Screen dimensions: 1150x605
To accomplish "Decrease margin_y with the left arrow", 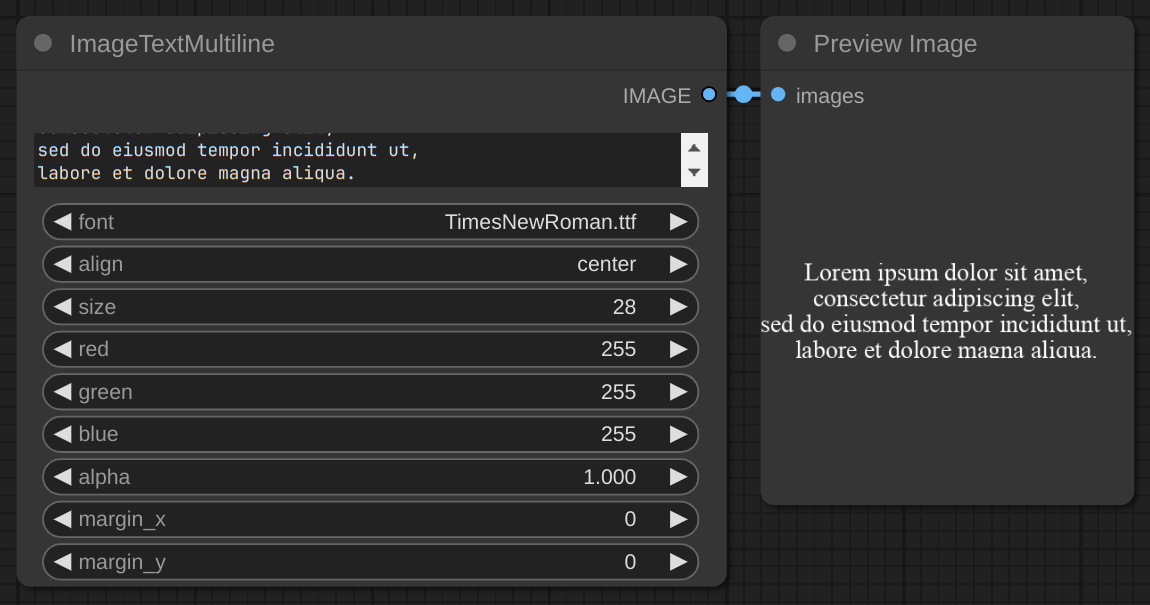I will (x=62, y=562).
